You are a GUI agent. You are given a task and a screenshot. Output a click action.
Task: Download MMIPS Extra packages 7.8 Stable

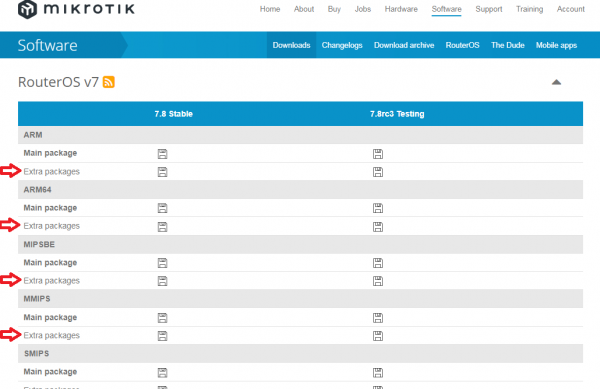[x=162, y=336]
